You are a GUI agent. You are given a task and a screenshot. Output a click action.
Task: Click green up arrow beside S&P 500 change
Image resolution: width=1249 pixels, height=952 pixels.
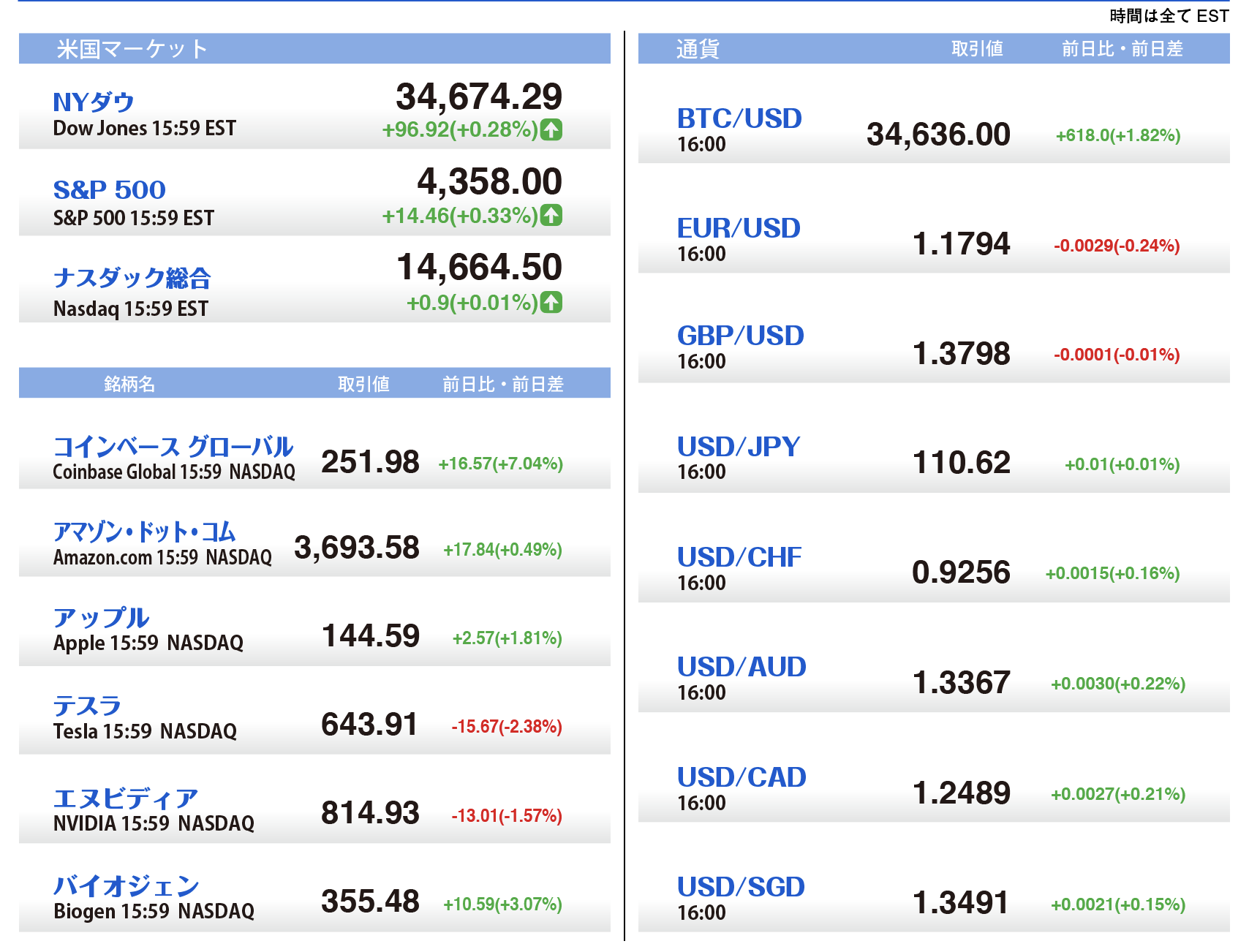pyautogui.click(x=551, y=216)
